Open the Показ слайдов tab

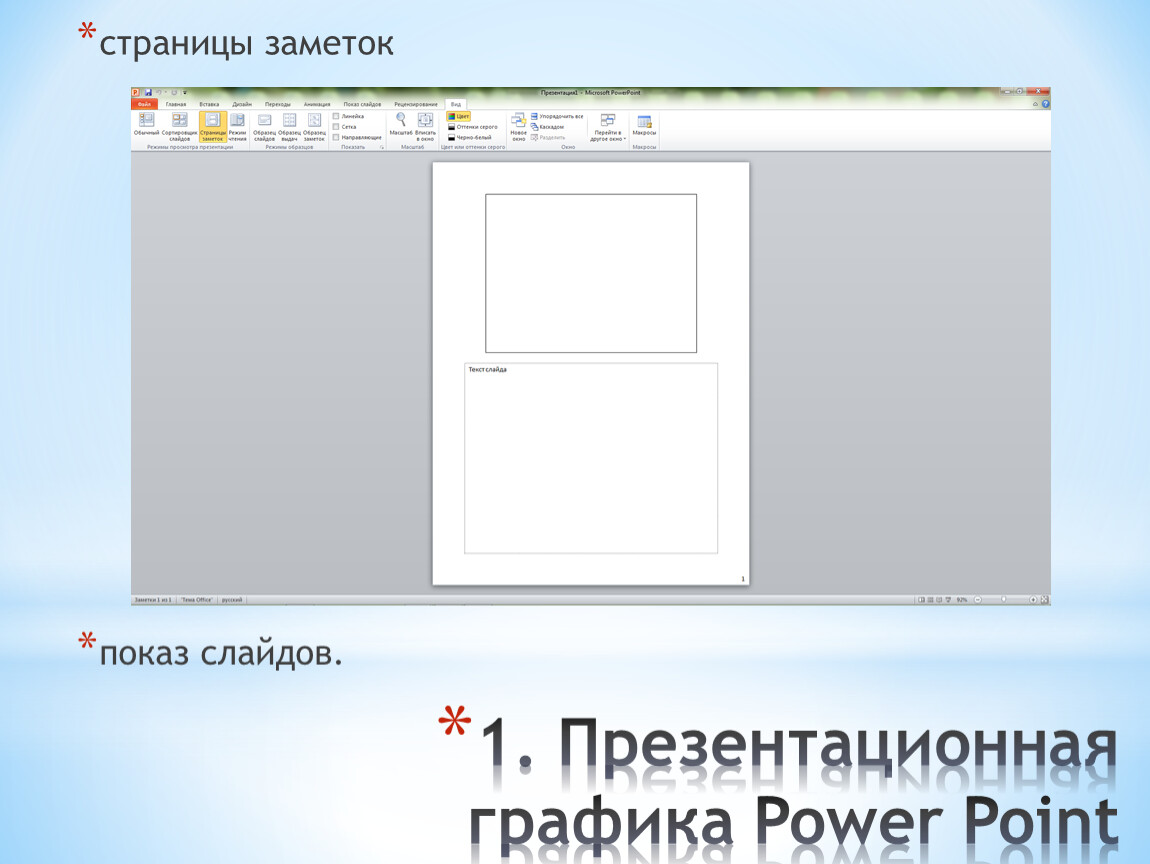(362, 104)
